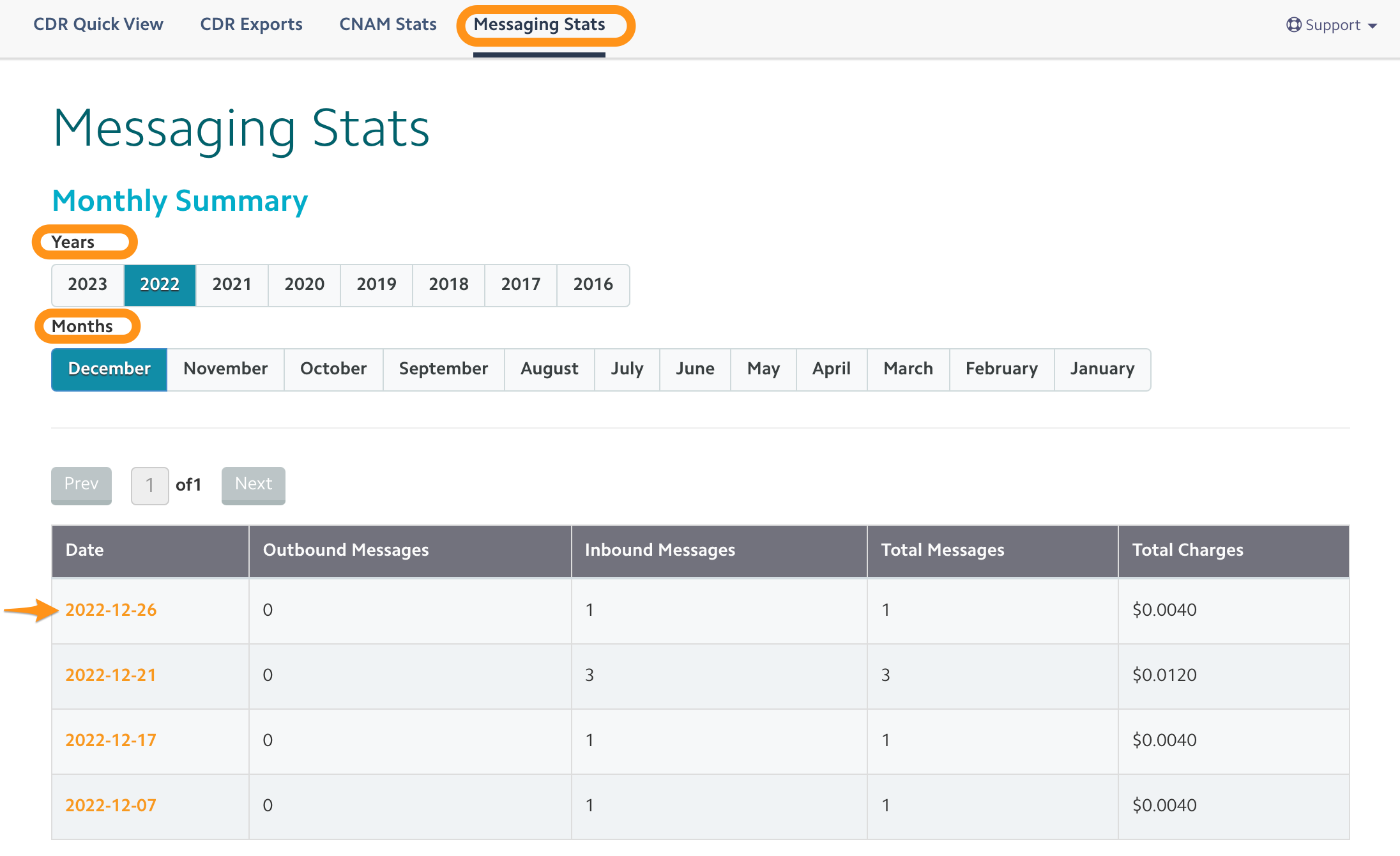
Task: Click Total Charges $0.0040 in 2022-12-26 row
Action: click(1234, 611)
